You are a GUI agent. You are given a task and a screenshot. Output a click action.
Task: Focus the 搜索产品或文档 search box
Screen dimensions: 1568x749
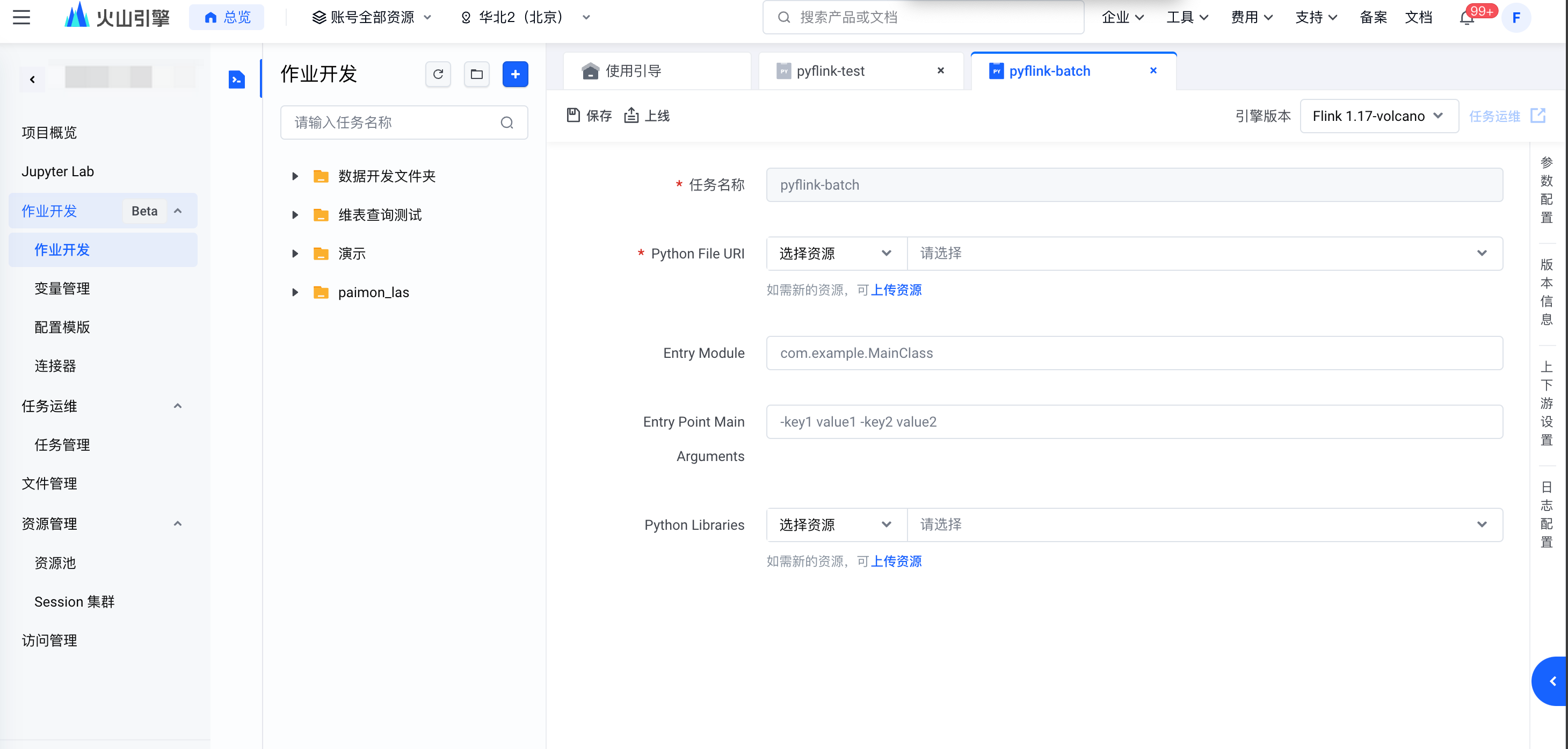[x=923, y=17]
